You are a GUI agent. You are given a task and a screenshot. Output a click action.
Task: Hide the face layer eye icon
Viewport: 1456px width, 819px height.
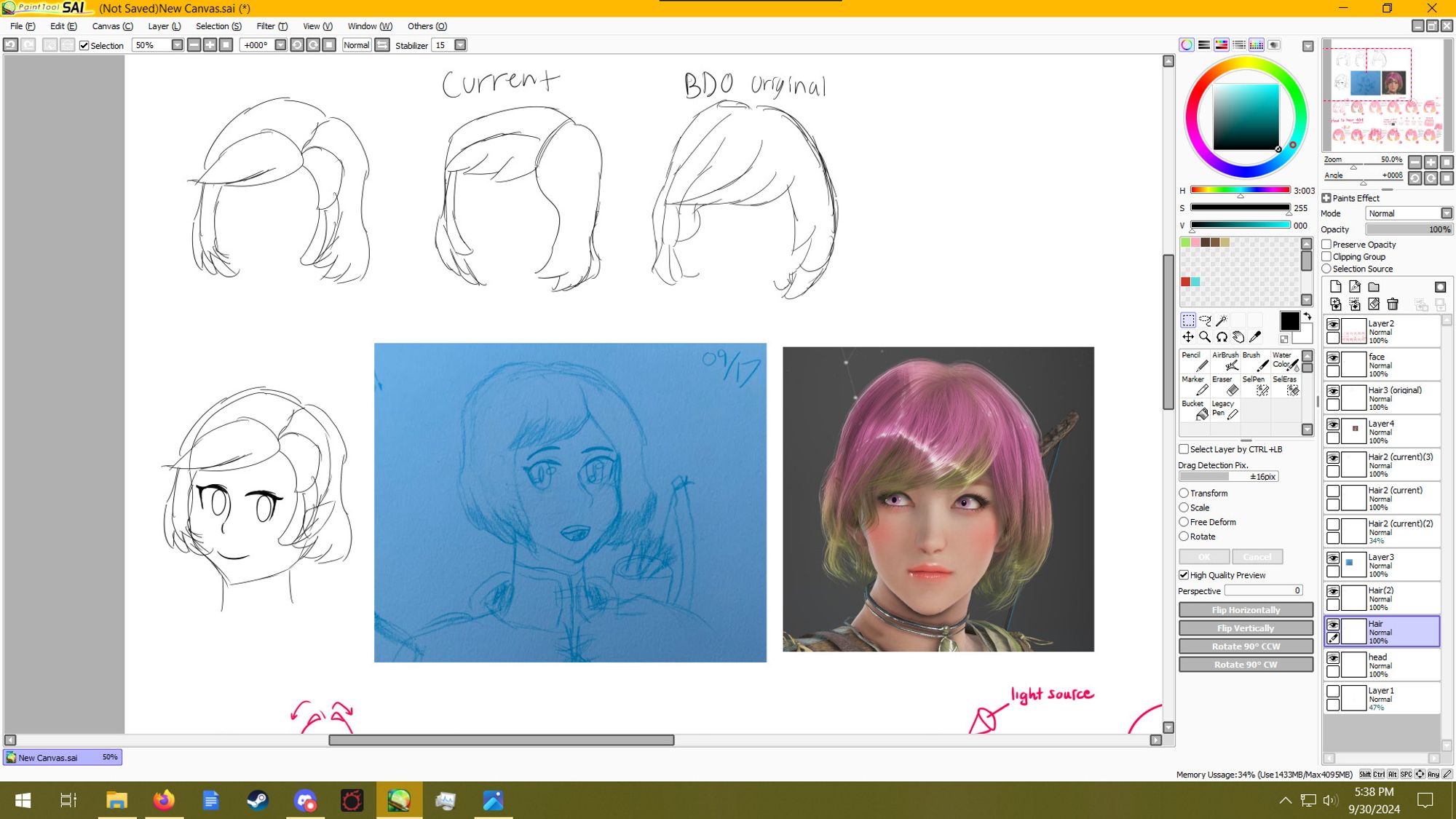tap(1333, 357)
